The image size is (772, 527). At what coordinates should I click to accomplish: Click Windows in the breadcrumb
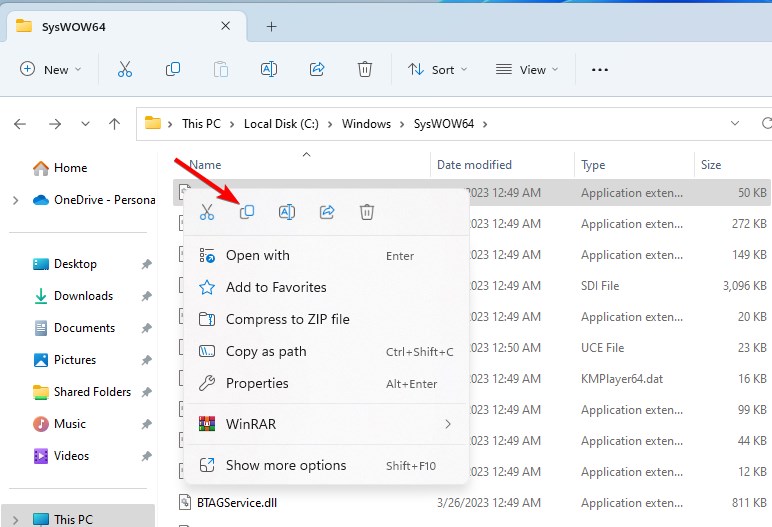[x=366, y=124]
